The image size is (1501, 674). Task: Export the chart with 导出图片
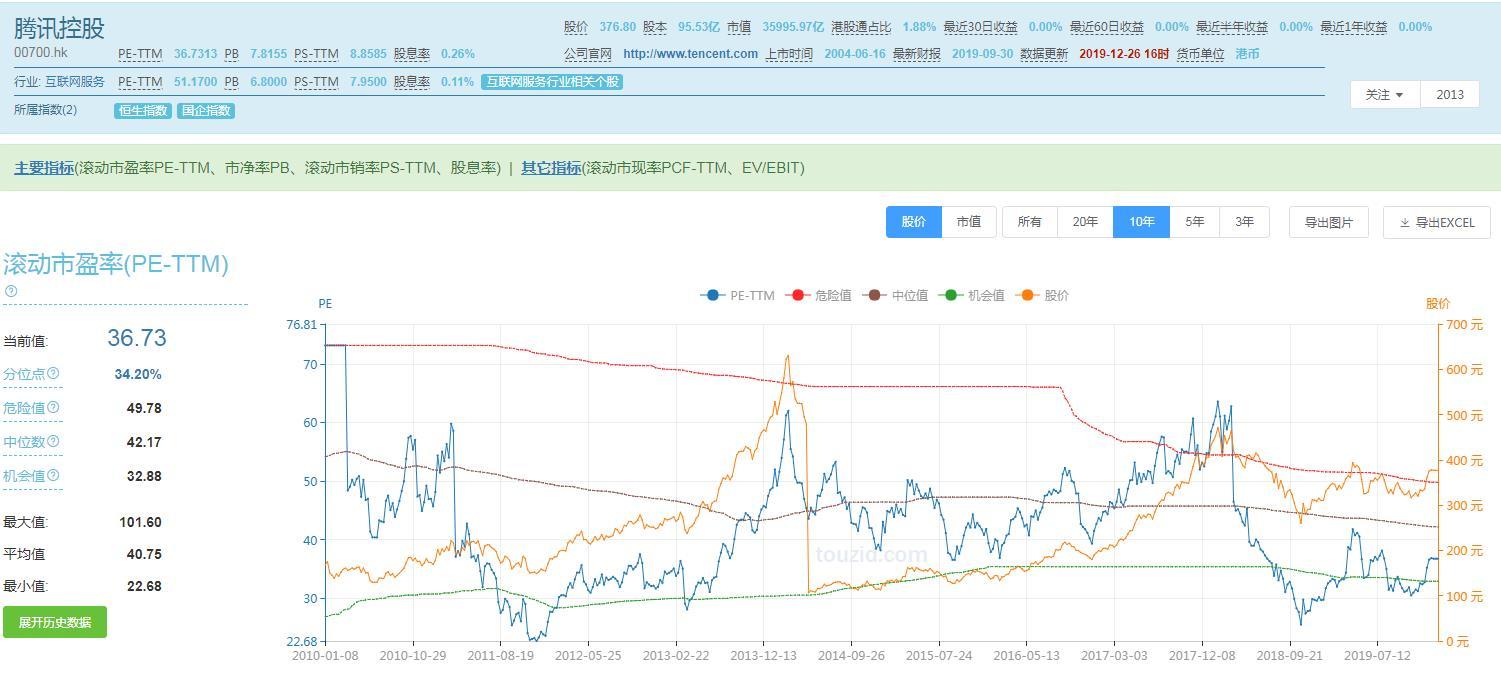coord(1328,222)
